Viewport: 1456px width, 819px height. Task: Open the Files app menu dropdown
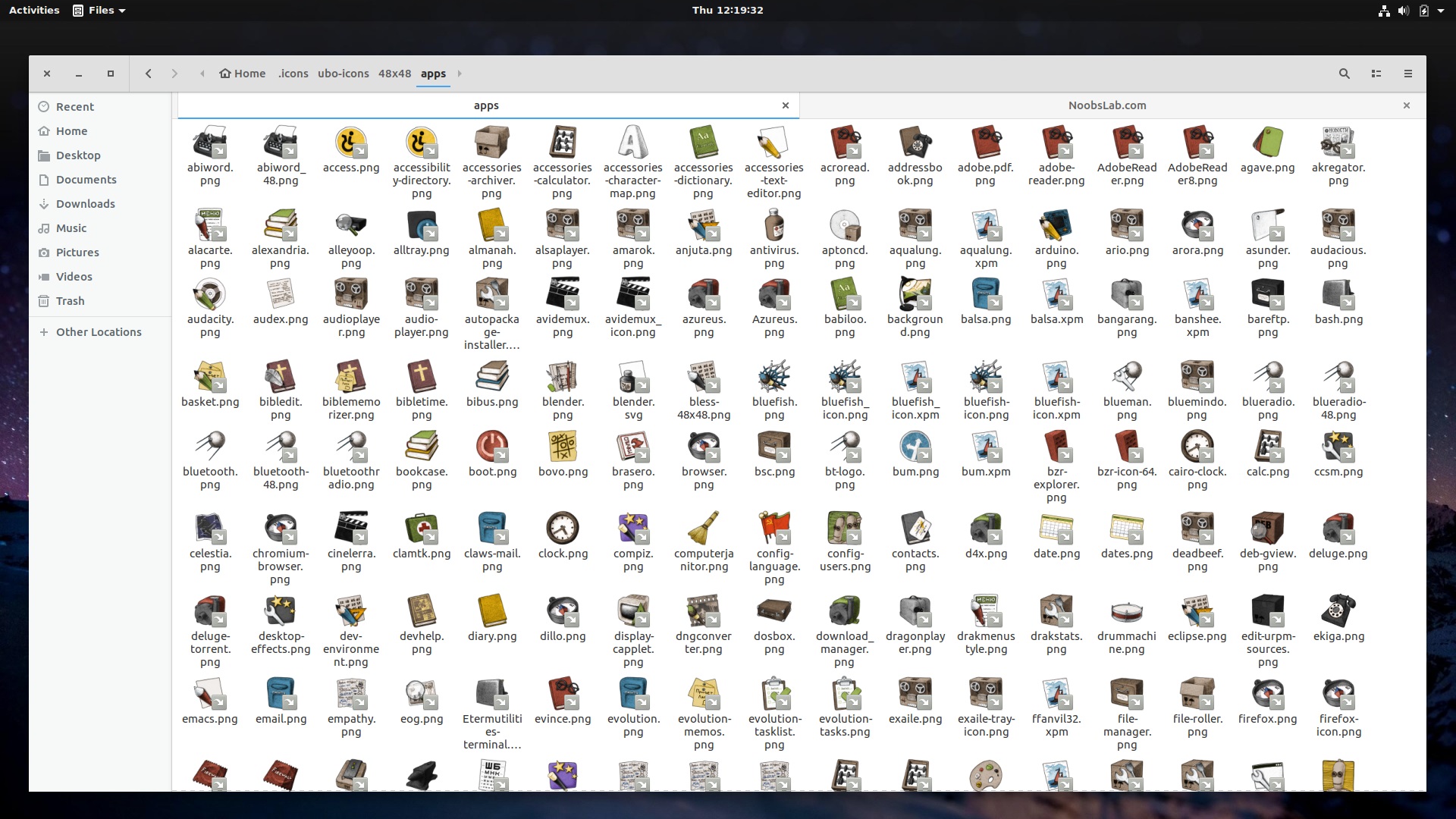click(x=99, y=10)
